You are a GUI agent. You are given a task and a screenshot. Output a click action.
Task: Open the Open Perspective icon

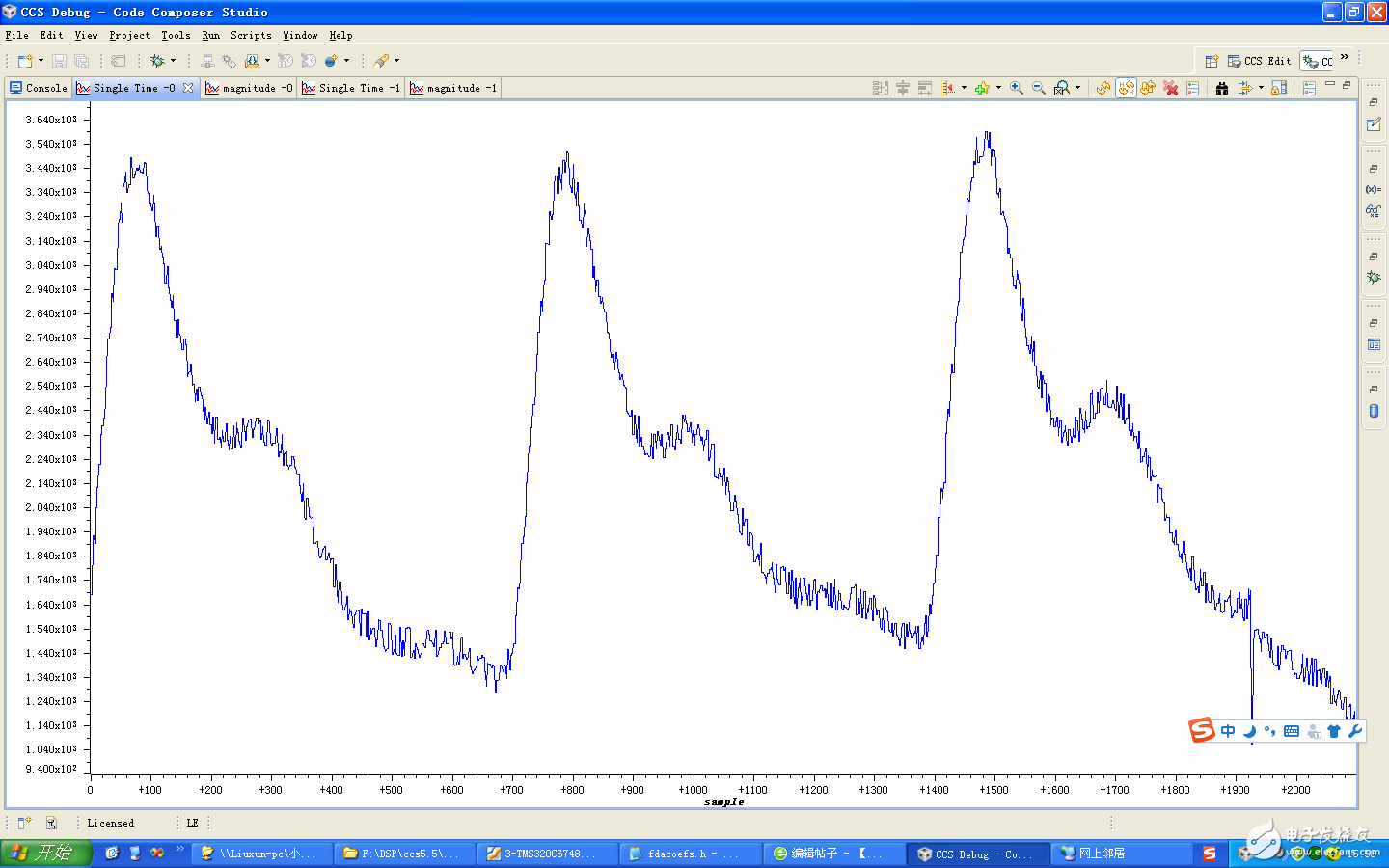1212,61
